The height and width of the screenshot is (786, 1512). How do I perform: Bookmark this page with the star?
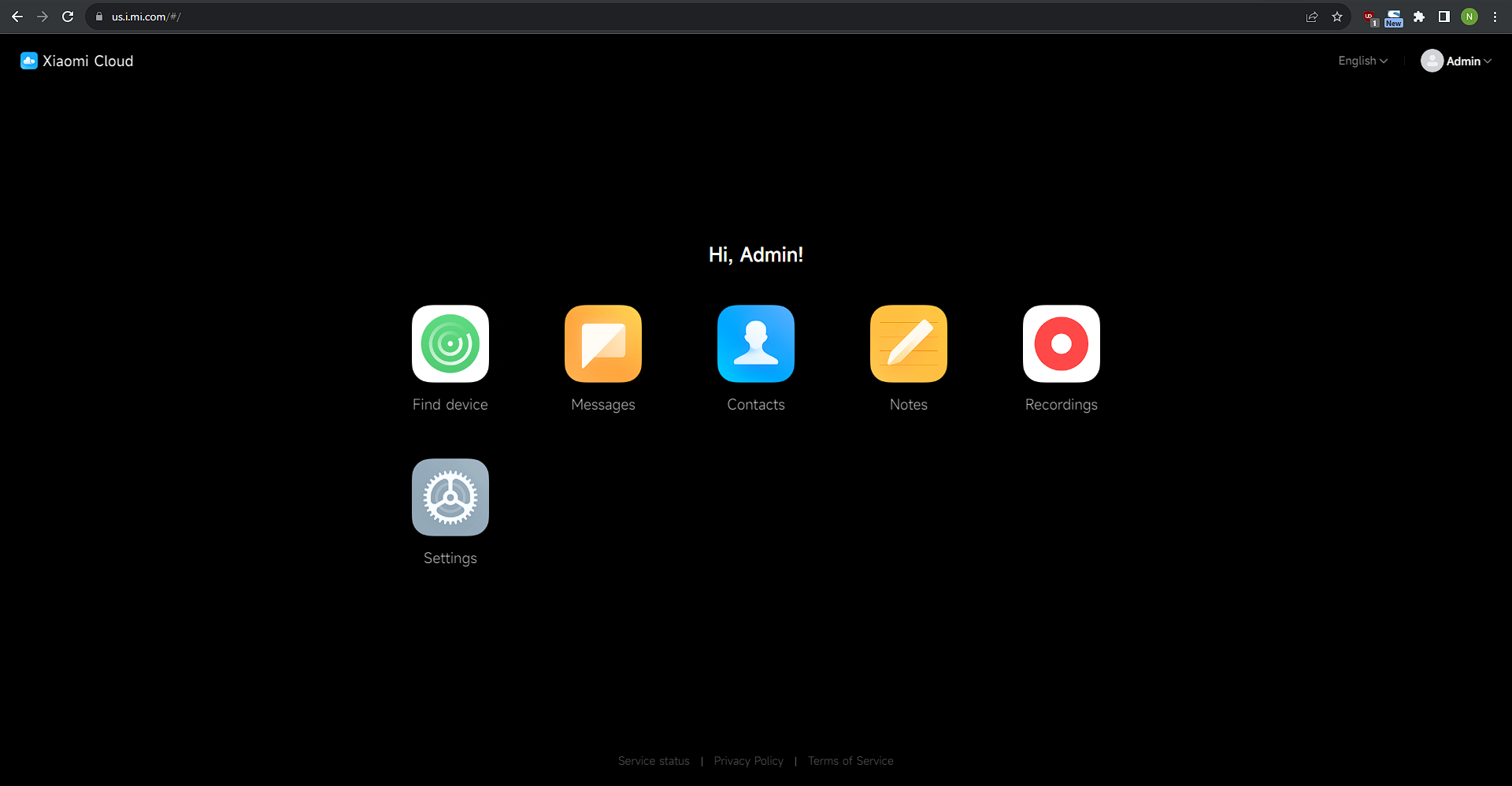tap(1337, 17)
